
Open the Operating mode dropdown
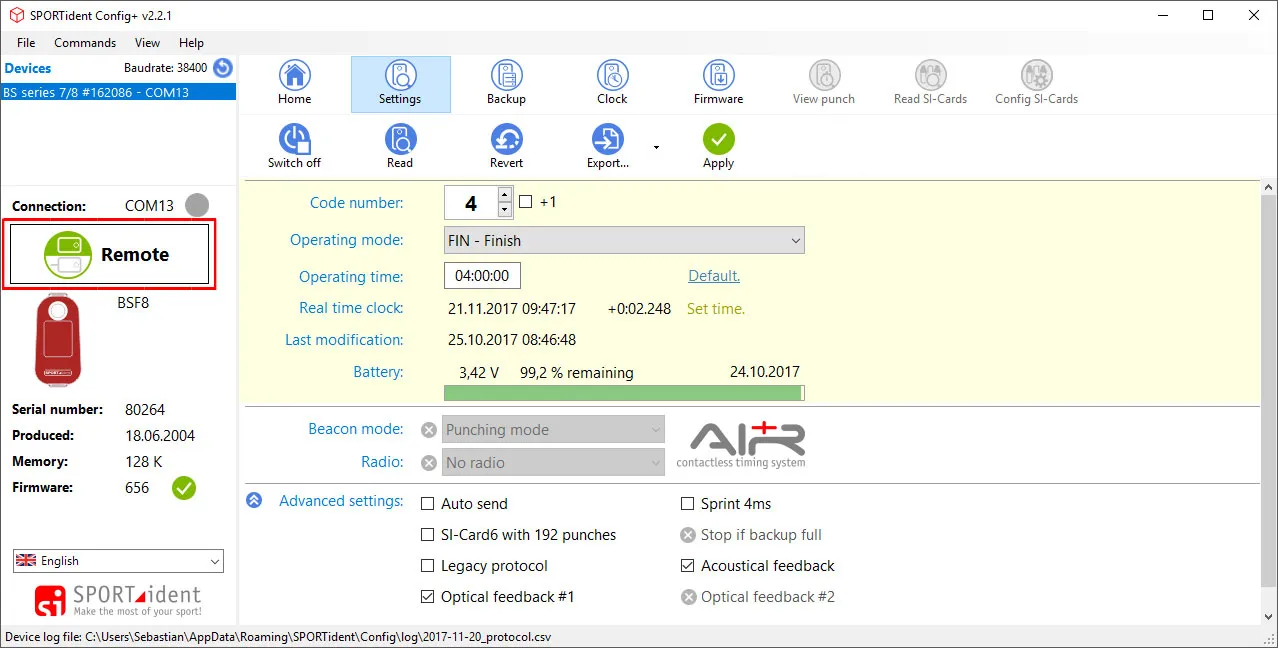624,240
